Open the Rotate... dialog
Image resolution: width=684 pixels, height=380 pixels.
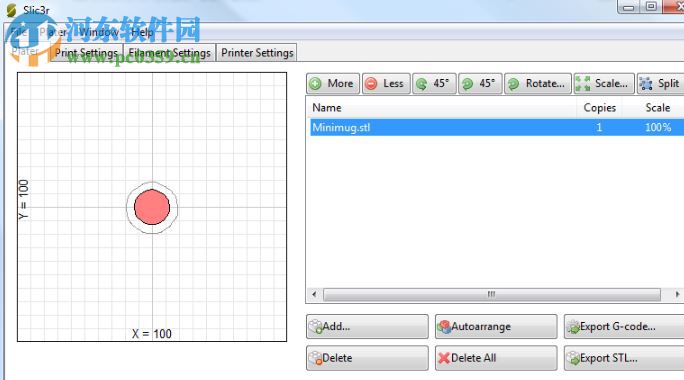[x=538, y=83]
